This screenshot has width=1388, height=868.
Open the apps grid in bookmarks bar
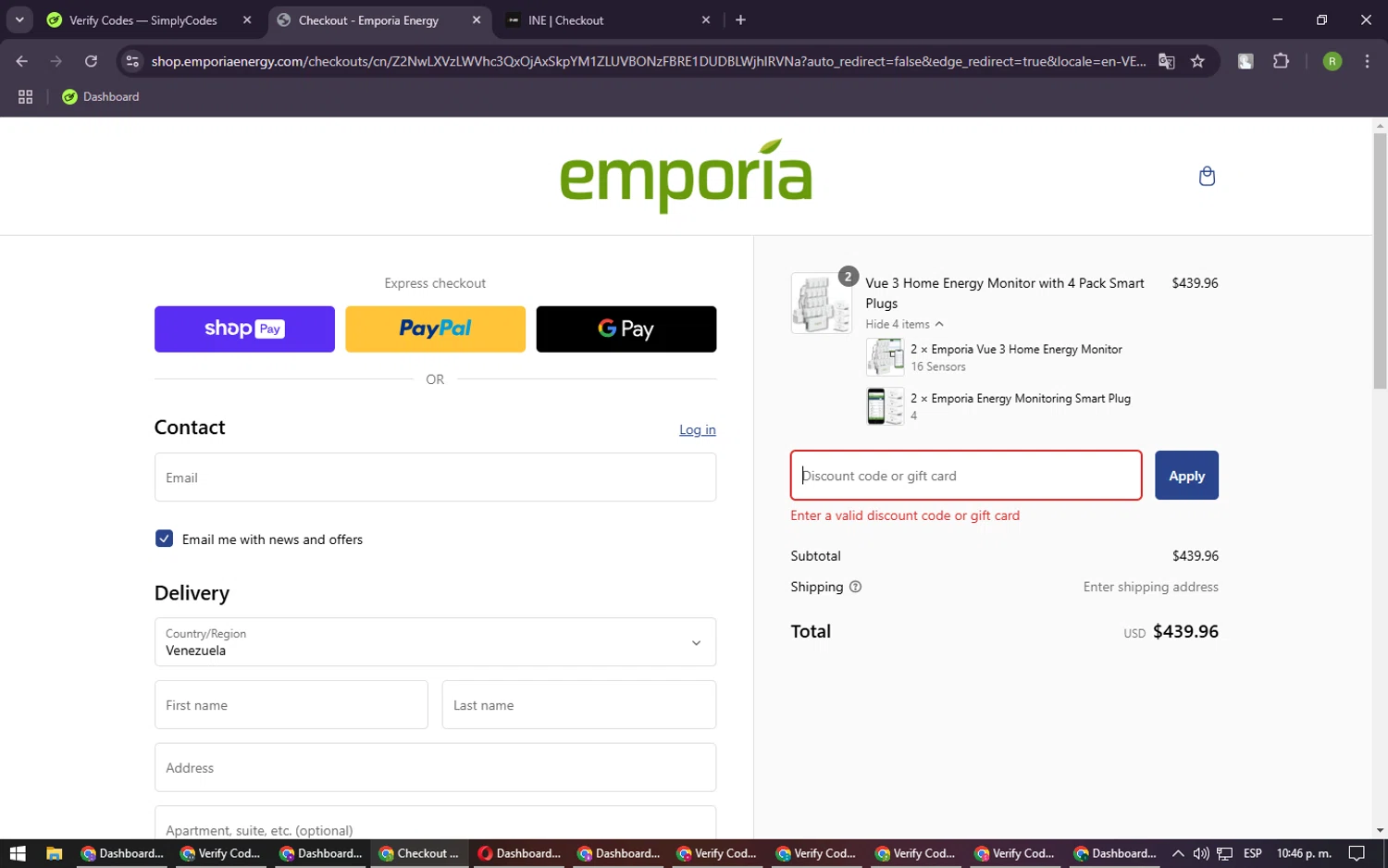tap(26, 96)
